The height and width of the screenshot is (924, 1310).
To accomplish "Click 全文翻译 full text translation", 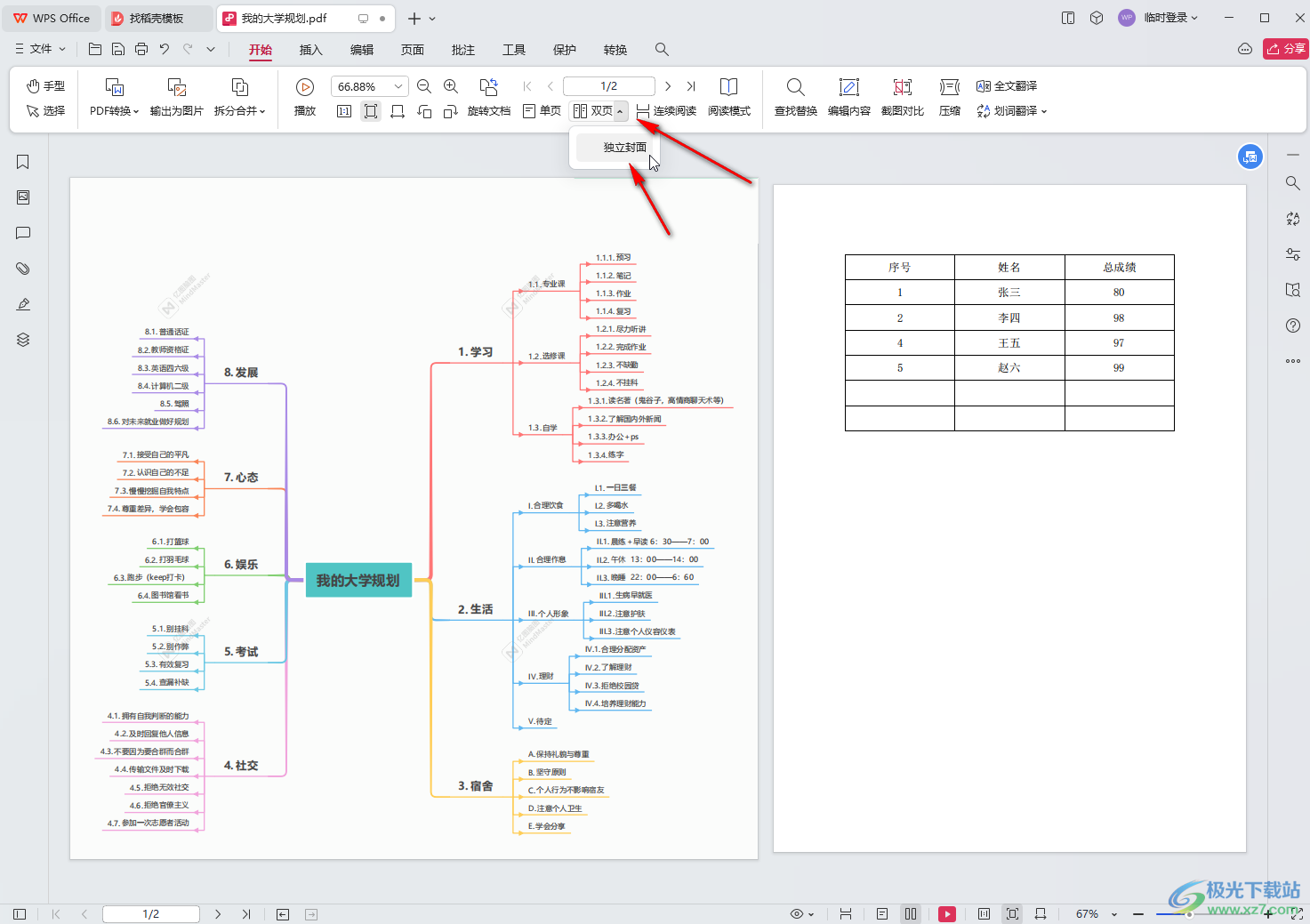I will (1007, 86).
